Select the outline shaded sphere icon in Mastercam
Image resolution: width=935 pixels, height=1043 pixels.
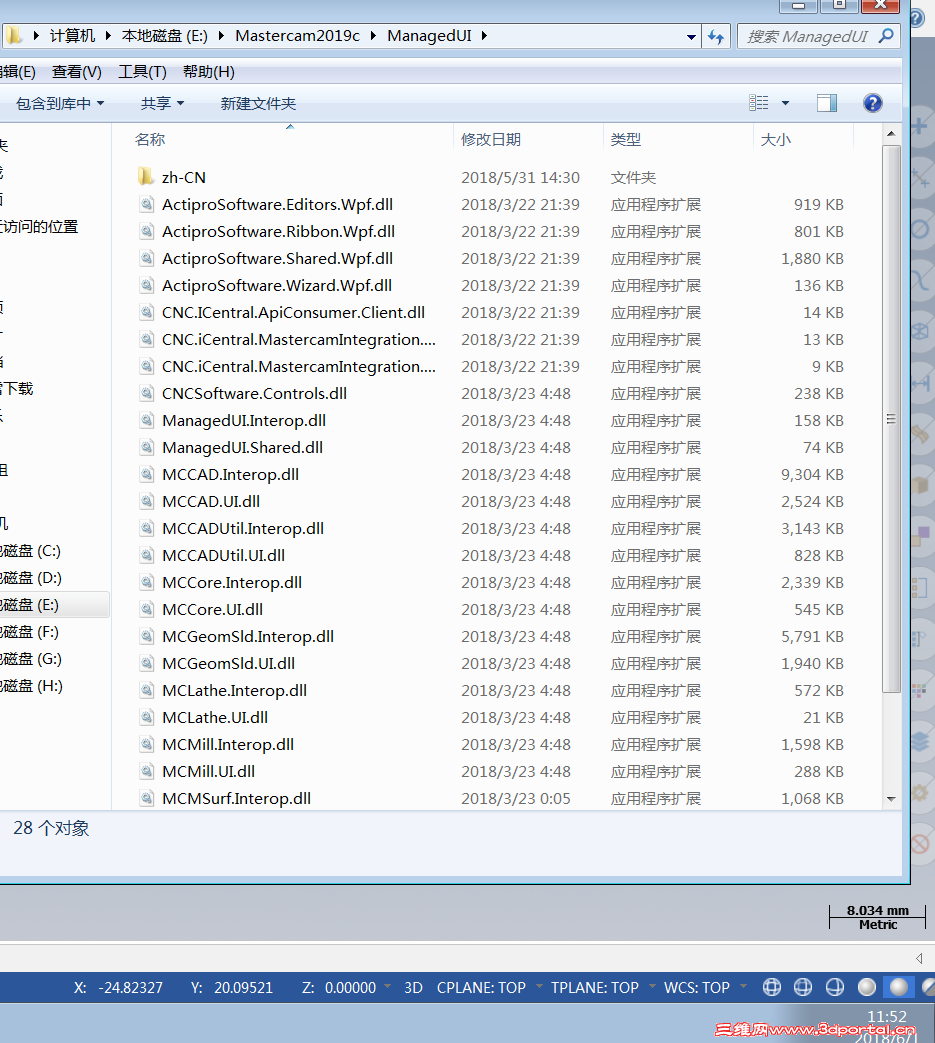point(867,987)
